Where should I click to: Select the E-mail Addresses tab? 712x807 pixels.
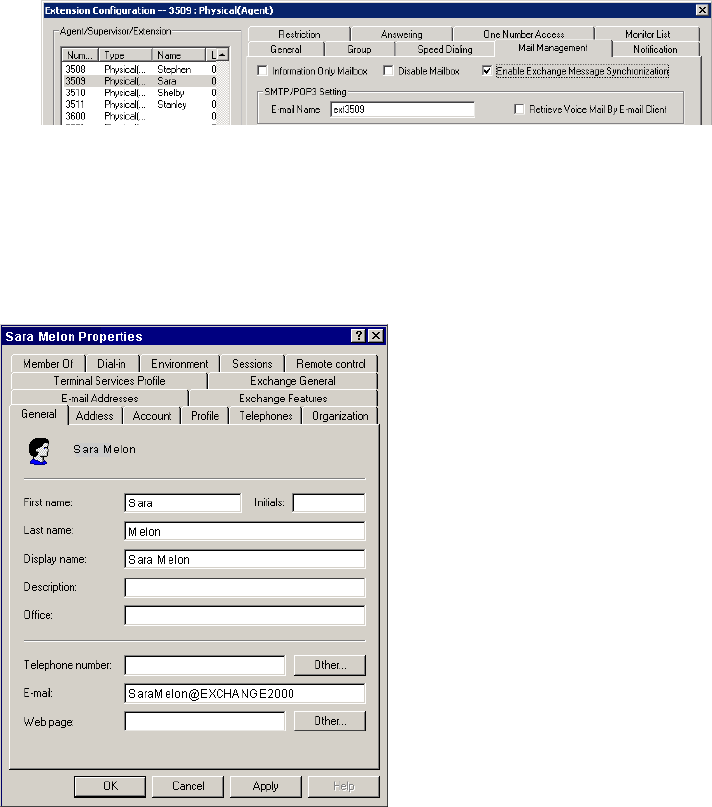tap(100, 398)
